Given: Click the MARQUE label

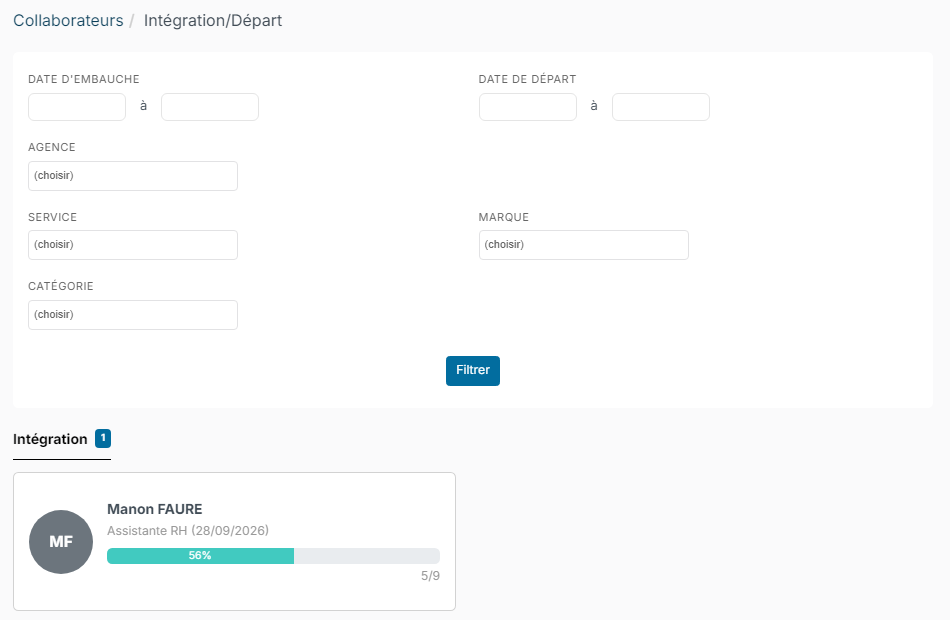Looking at the screenshot, I should click(x=503, y=217).
